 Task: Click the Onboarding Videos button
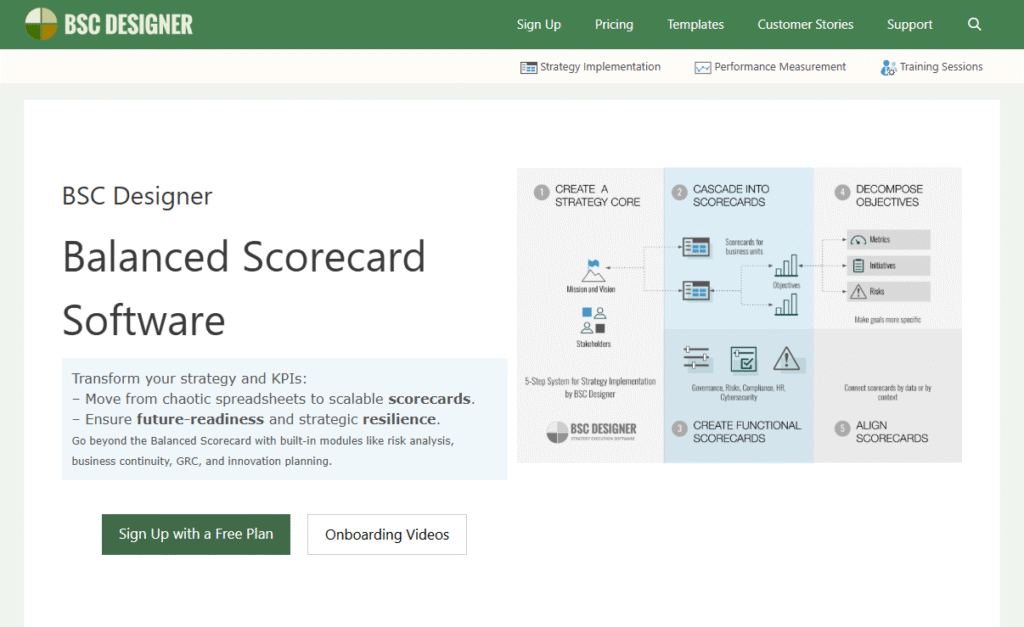click(387, 534)
